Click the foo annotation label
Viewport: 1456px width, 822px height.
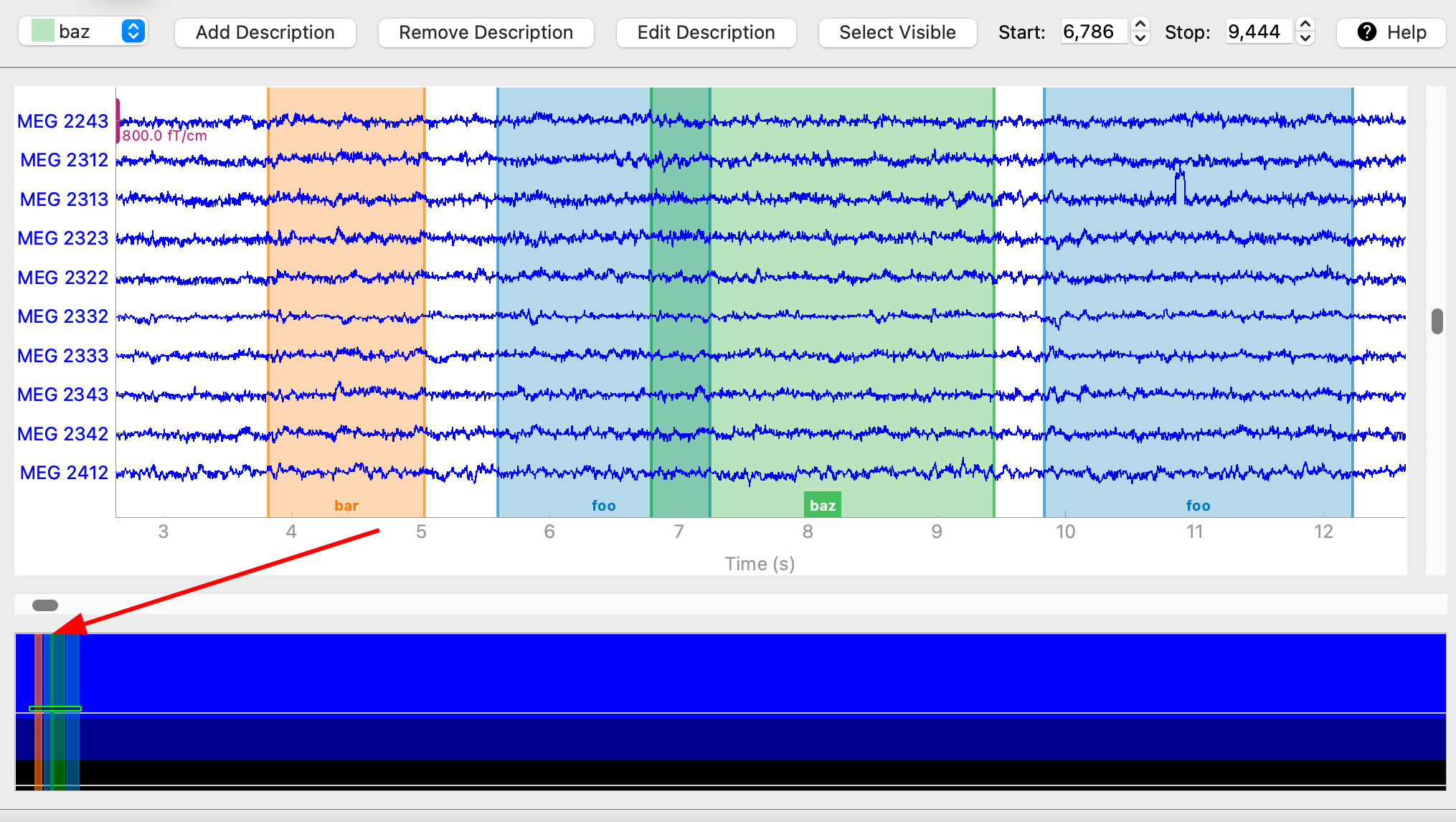coord(603,505)
